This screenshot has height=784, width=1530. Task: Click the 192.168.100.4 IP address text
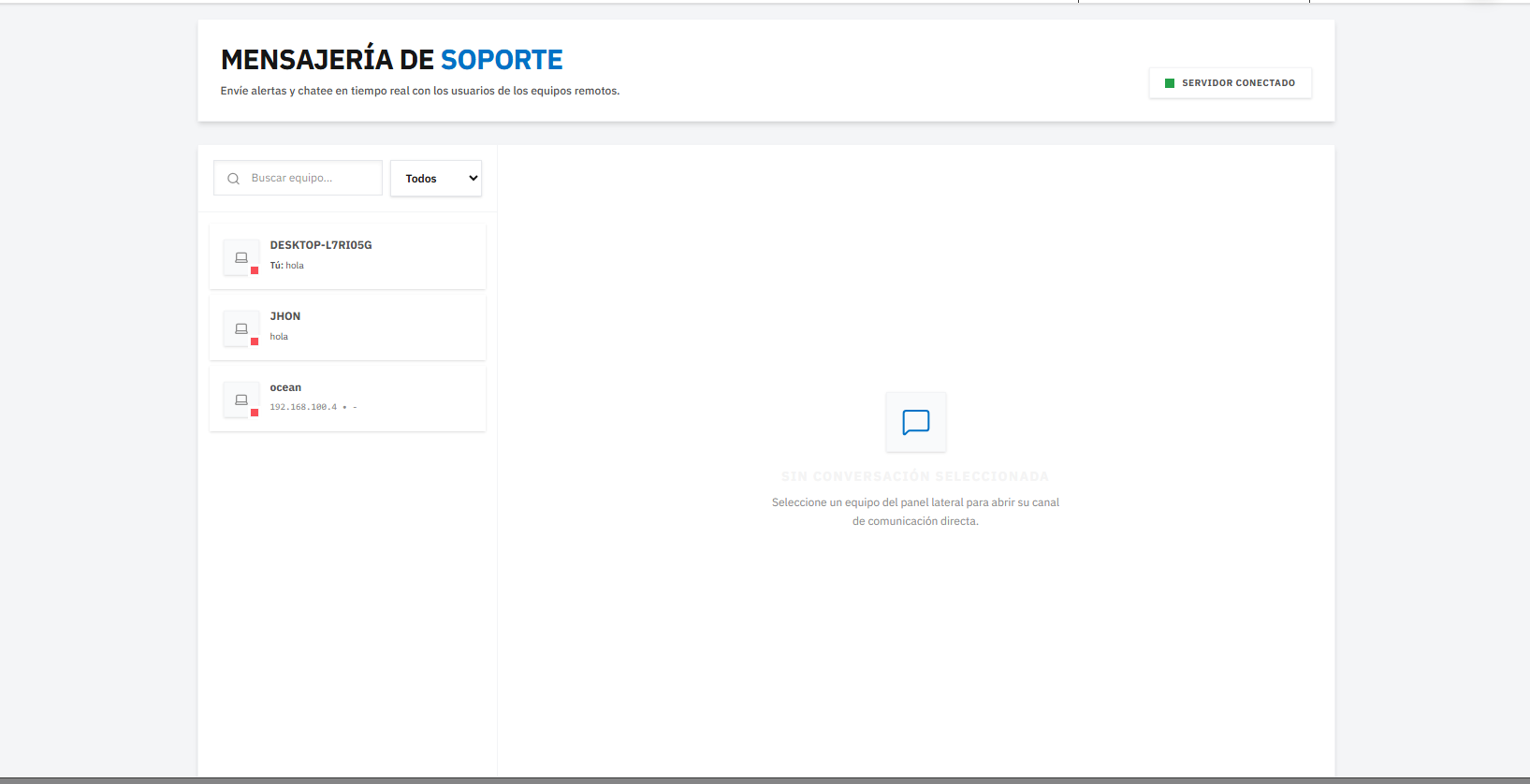[303, 407]
